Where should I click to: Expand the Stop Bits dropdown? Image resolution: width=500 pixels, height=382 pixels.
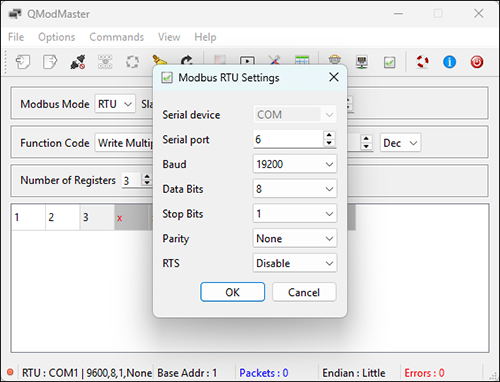(x=295, y=214)
